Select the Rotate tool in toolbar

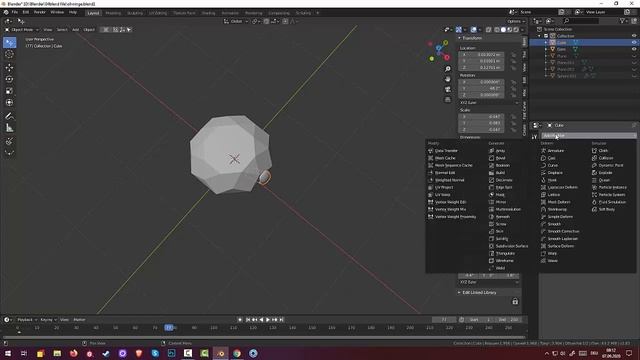point(9,79)
